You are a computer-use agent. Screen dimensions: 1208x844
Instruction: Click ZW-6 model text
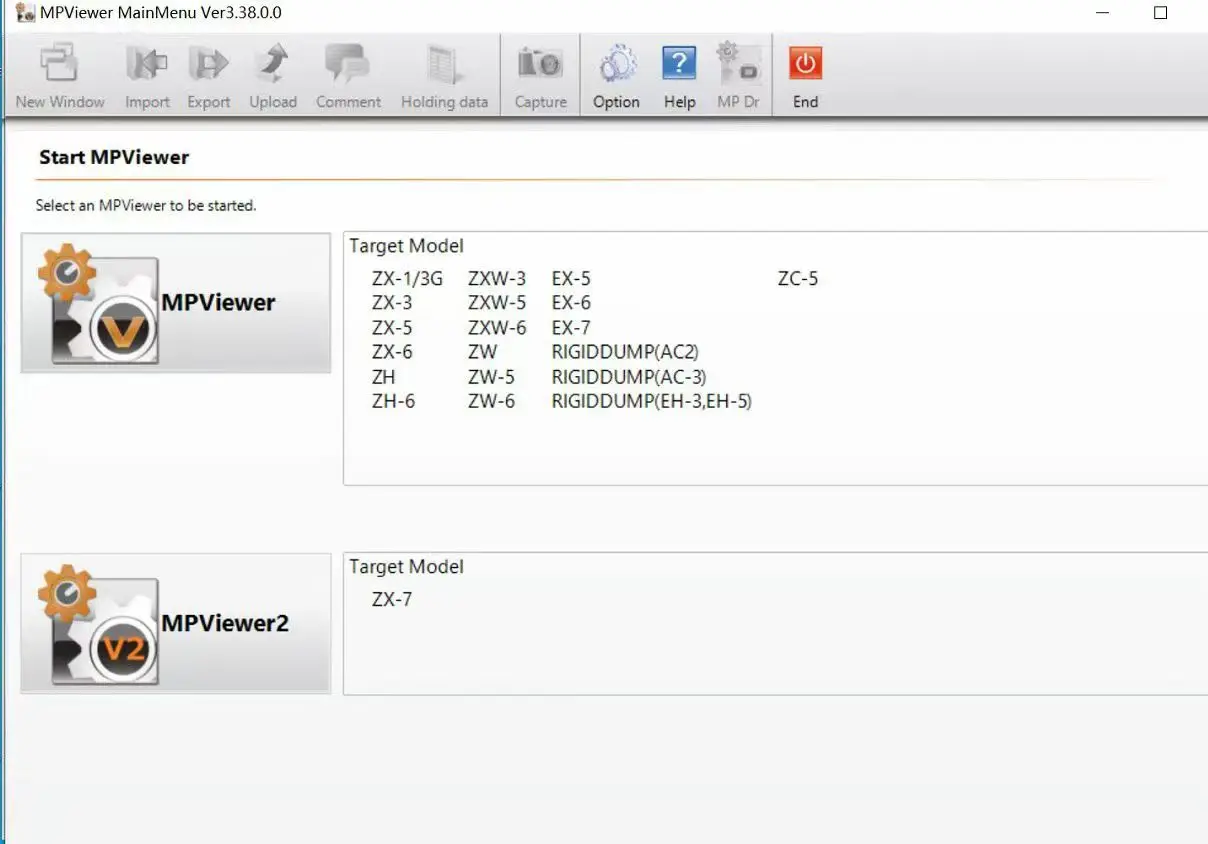[x=491, y=401]
